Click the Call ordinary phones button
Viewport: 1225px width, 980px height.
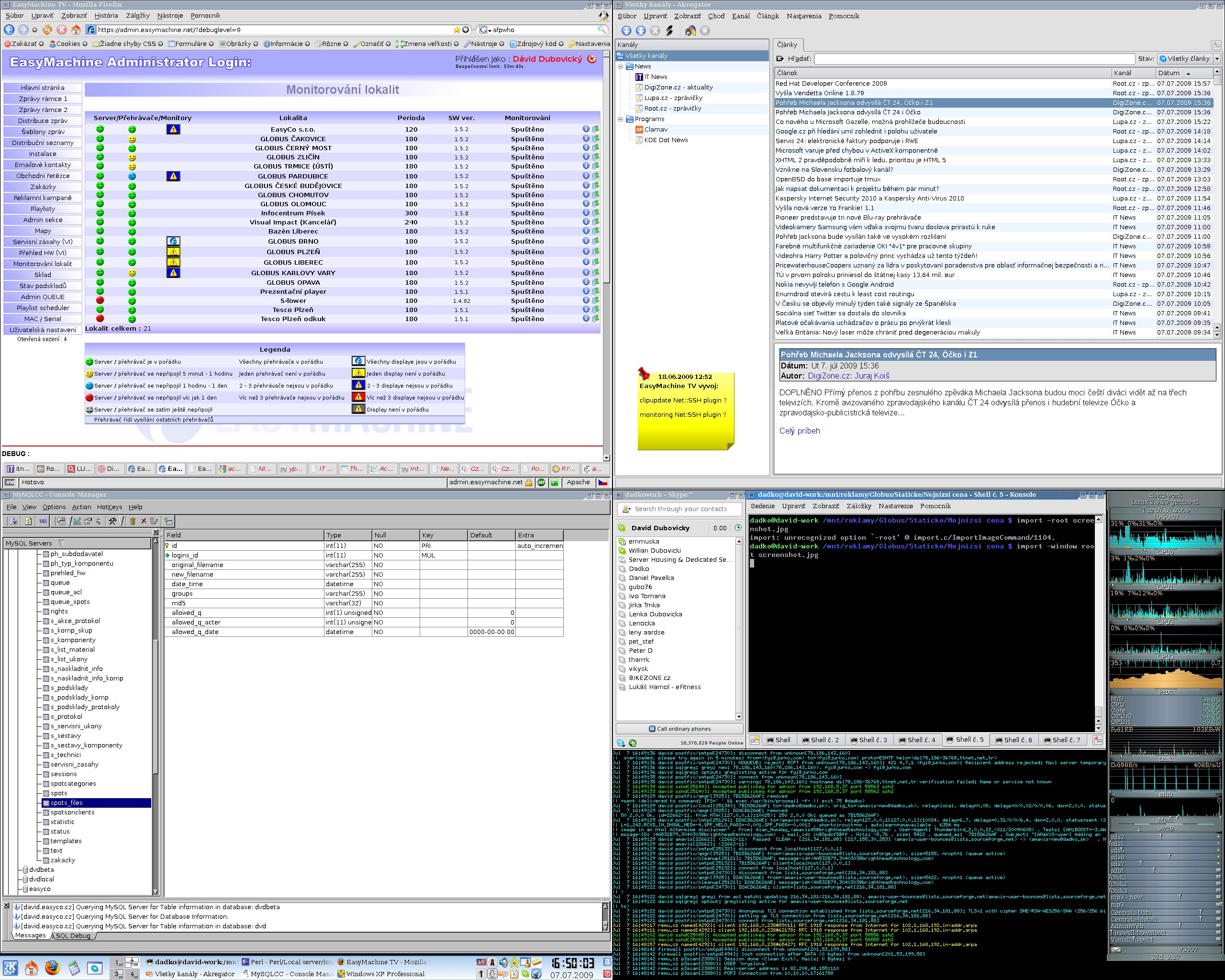(679, 729)
